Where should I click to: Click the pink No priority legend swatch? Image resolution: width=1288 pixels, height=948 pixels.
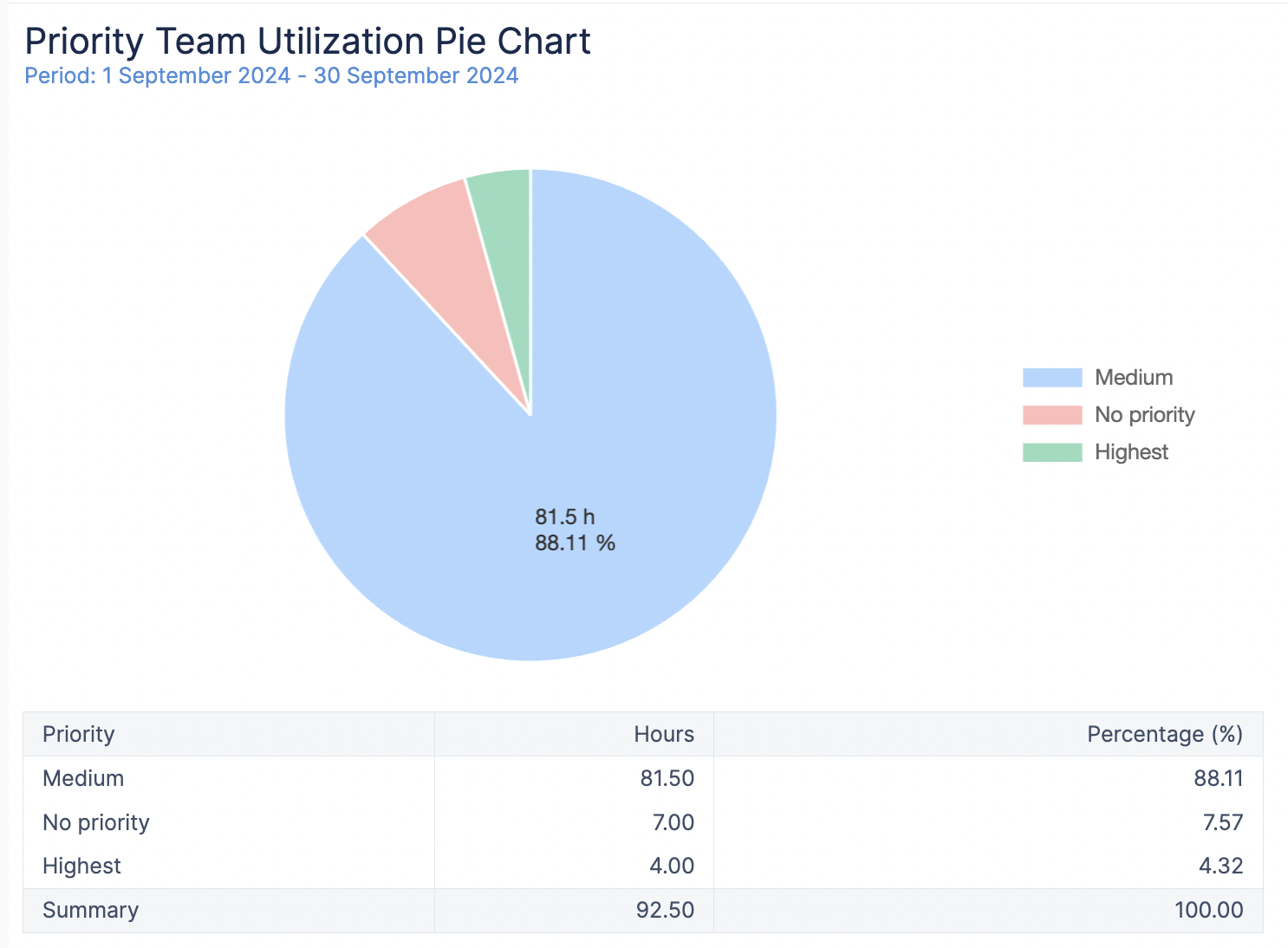click(x=1051, y=415)
